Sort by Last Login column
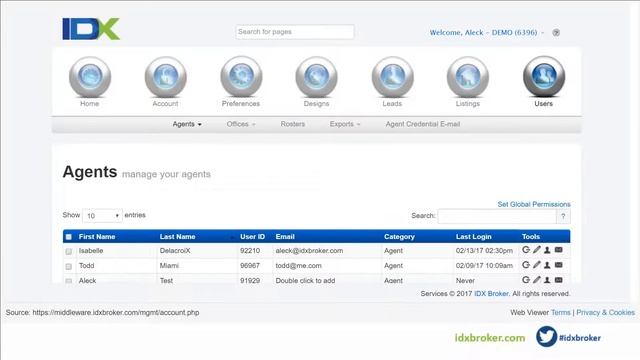Viewport: 640px width, 360px height. click(x=473, y=237)
